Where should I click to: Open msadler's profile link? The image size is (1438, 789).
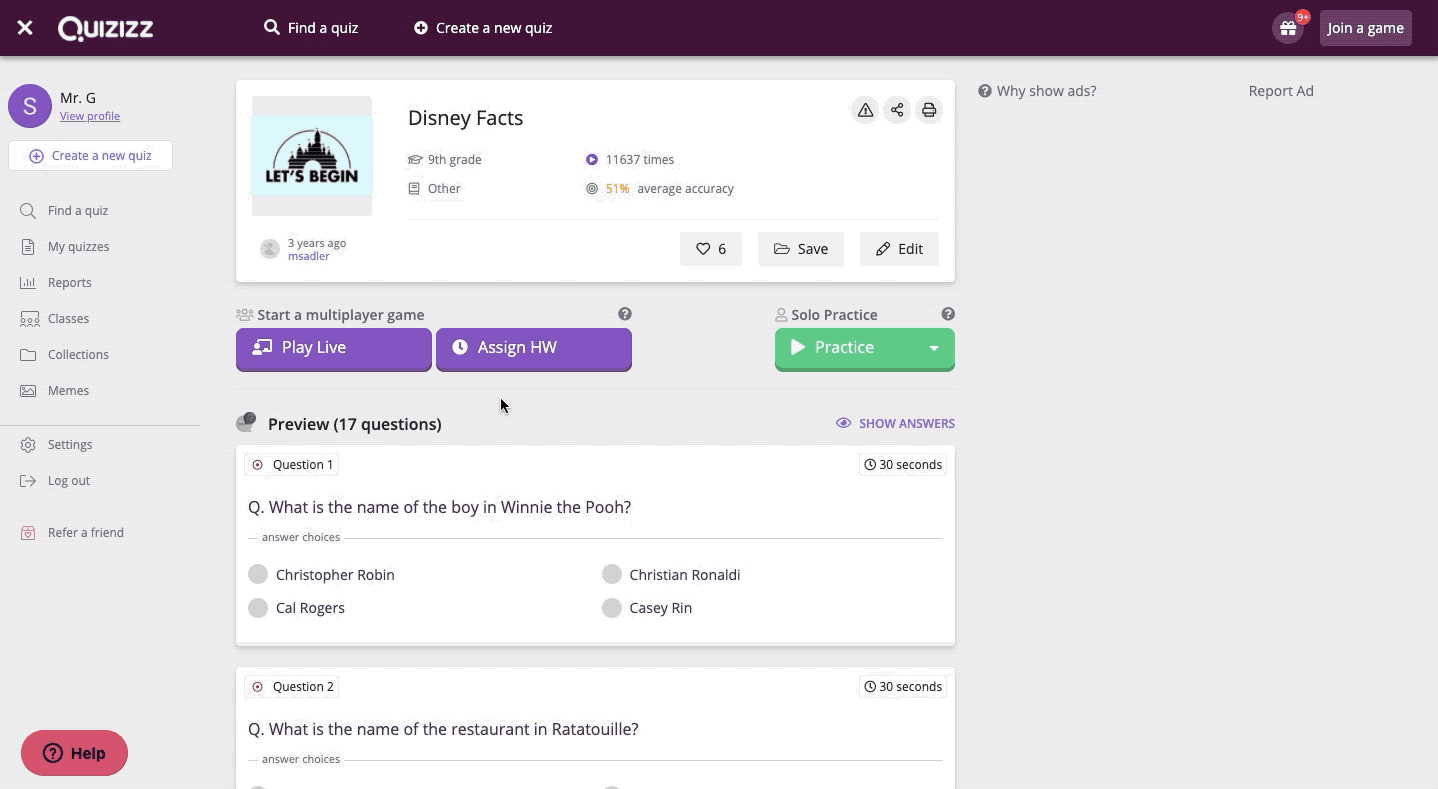[307, 255]
